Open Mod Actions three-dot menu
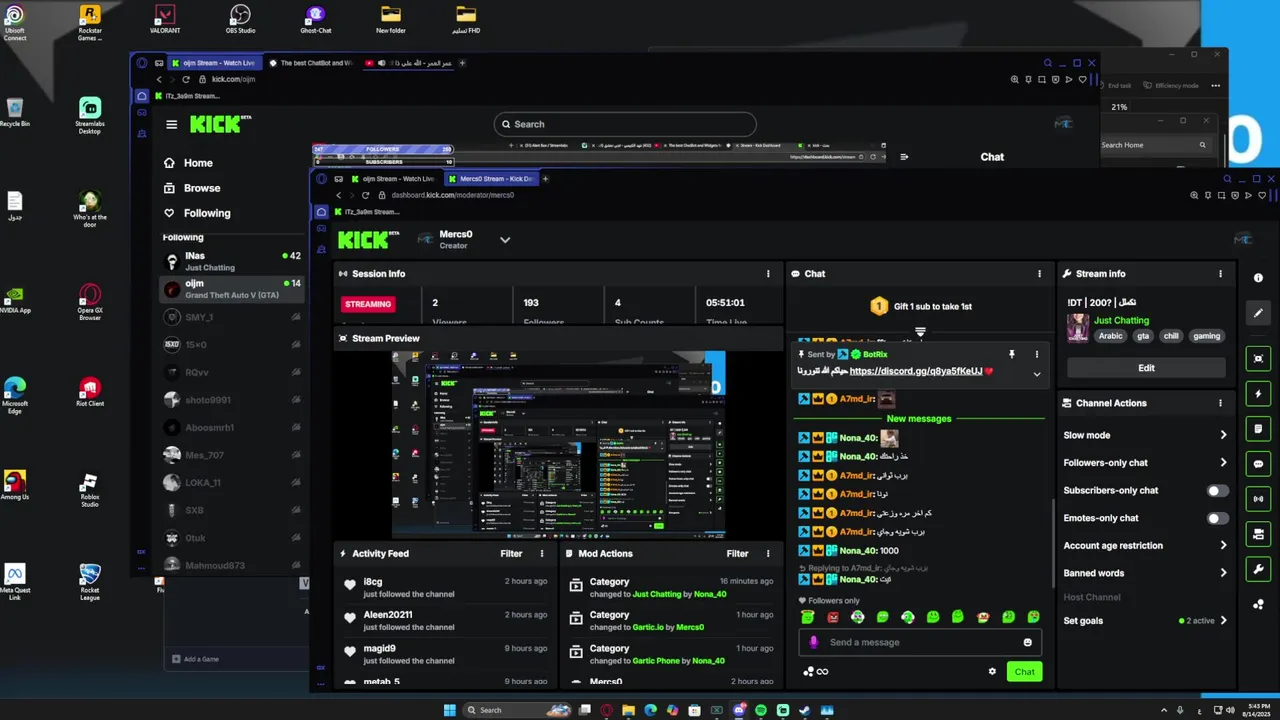Screen dimensions: 1280x720 pos(768,553)
